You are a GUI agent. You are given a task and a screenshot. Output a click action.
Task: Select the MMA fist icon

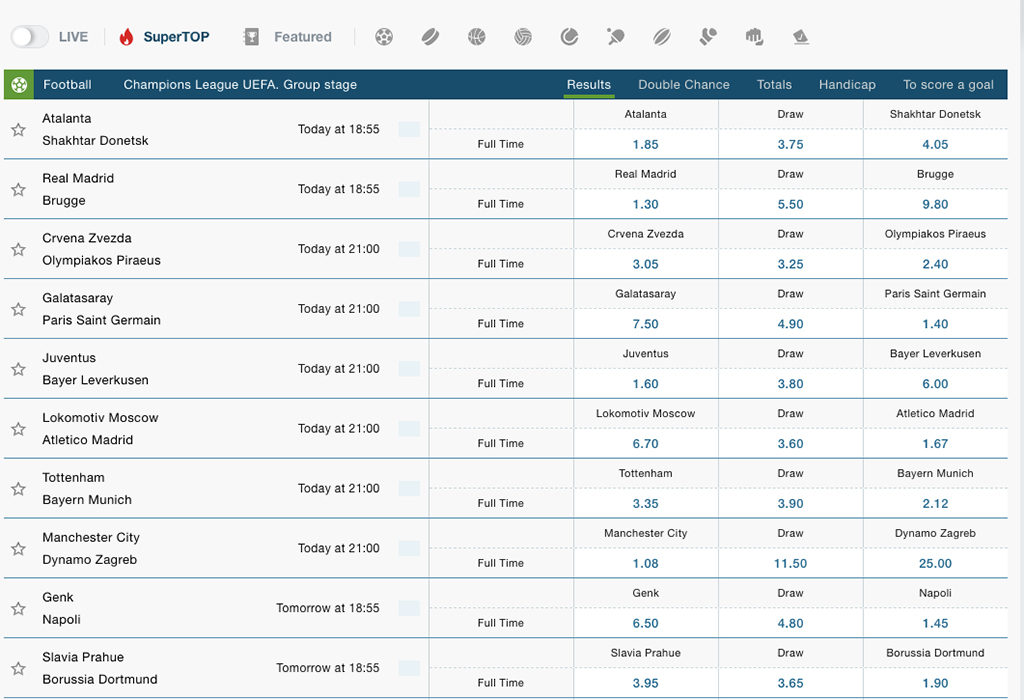(754, 37)
